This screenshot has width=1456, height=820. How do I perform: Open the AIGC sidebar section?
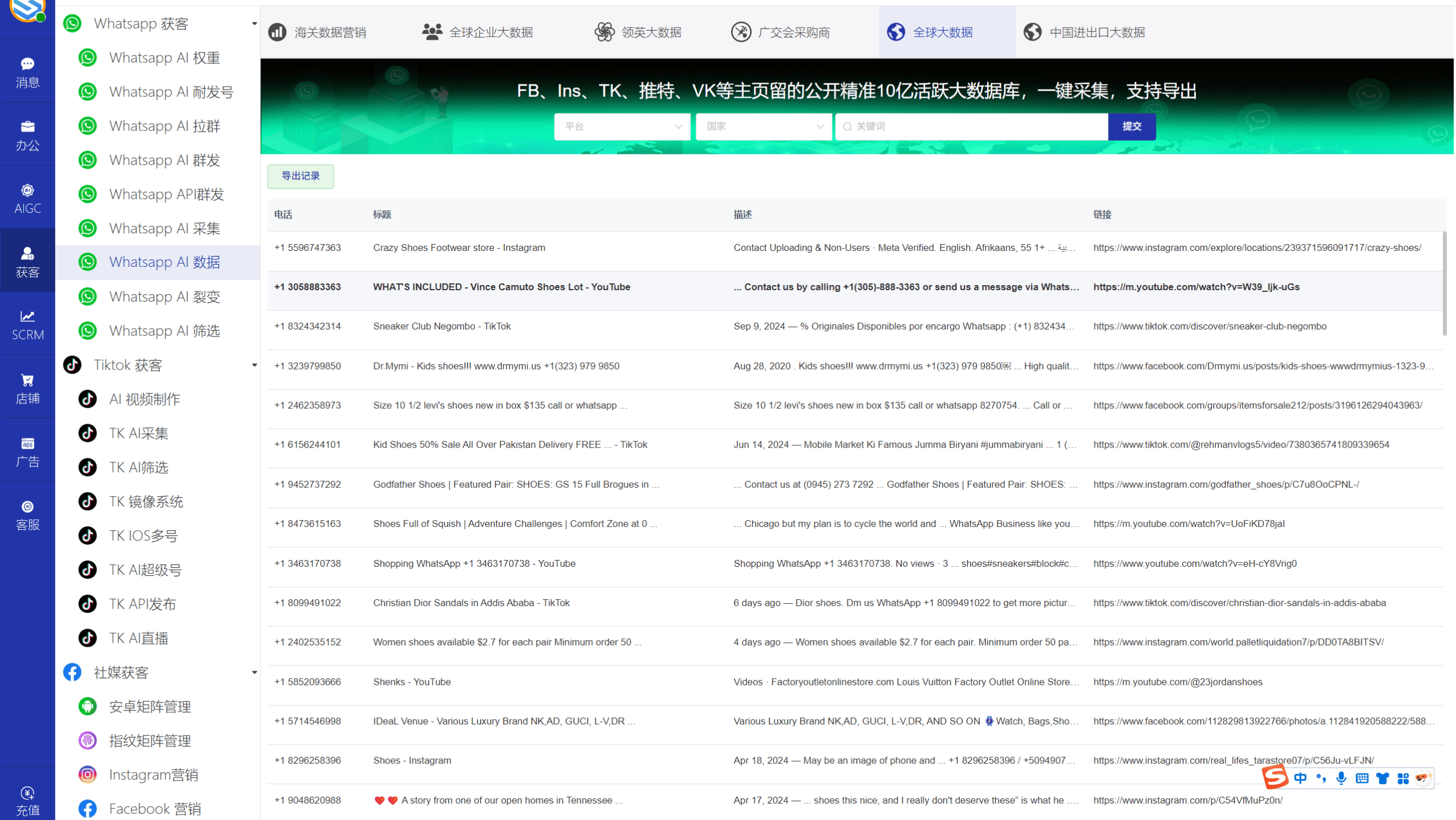[x=27, y=198]
